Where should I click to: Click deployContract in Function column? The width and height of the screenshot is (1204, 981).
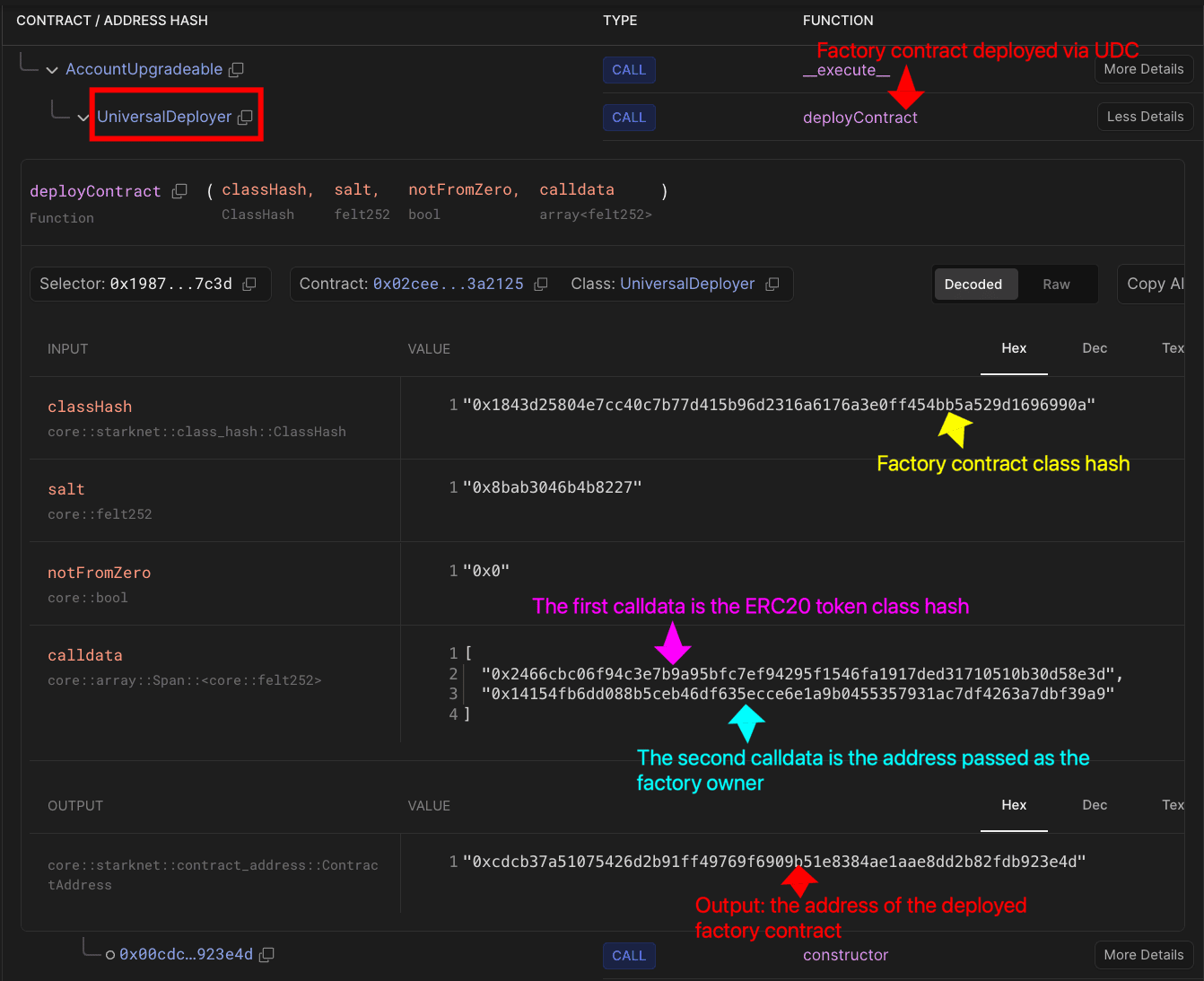click(859, 118)
